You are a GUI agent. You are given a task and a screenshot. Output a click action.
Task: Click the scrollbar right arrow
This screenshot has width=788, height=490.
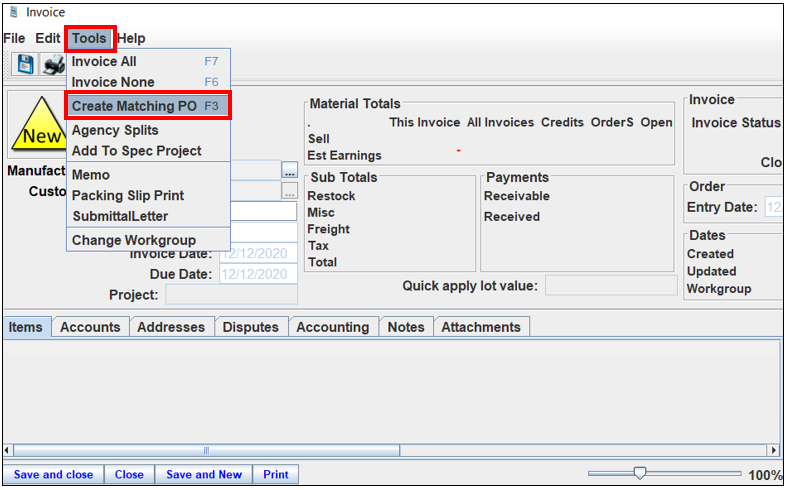click(774, 450)
